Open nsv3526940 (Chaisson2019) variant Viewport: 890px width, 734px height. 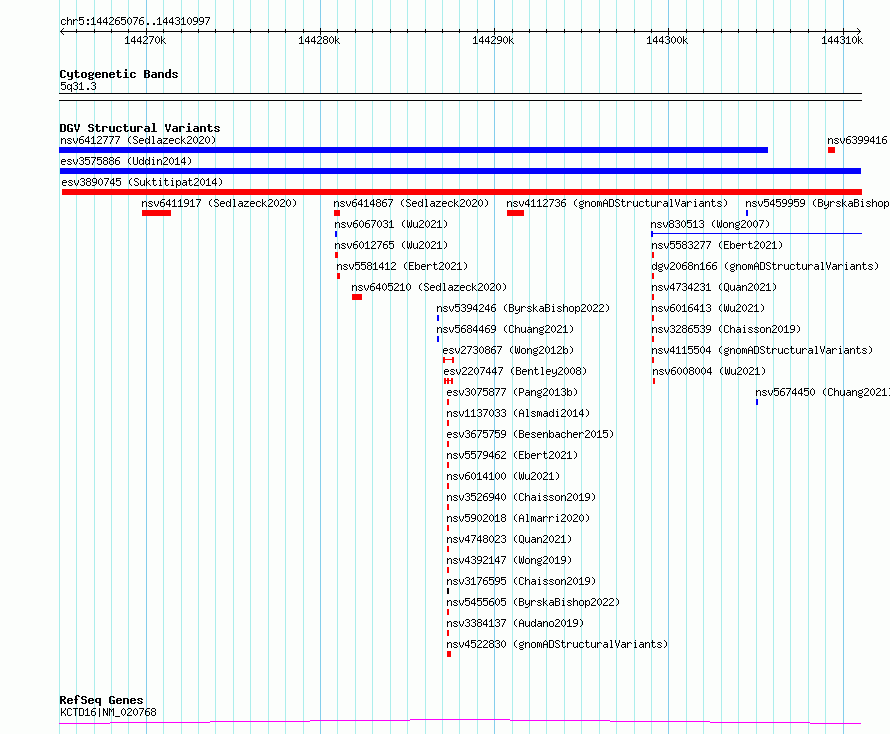tap(521, 497)
